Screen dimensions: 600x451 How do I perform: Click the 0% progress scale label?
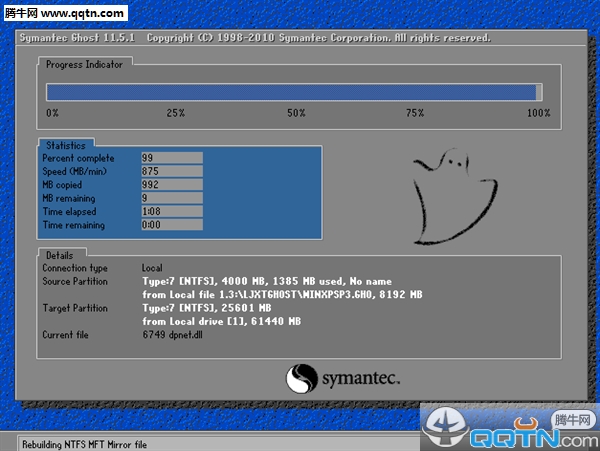52,113
